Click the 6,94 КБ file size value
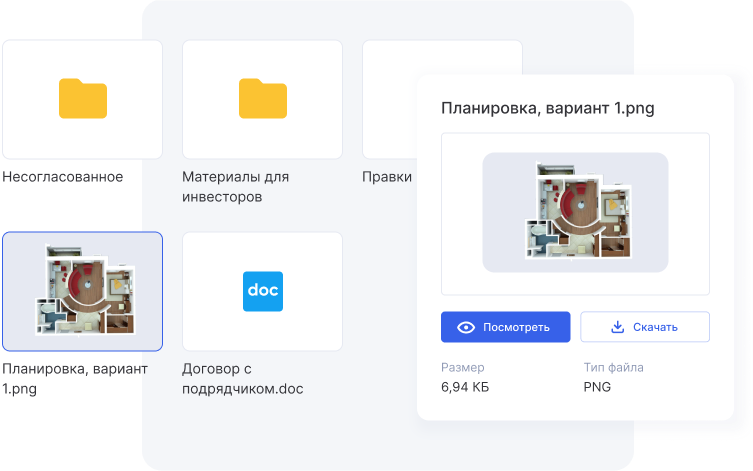The height and width of the screenshot is (471, 753). coord(465,387)
